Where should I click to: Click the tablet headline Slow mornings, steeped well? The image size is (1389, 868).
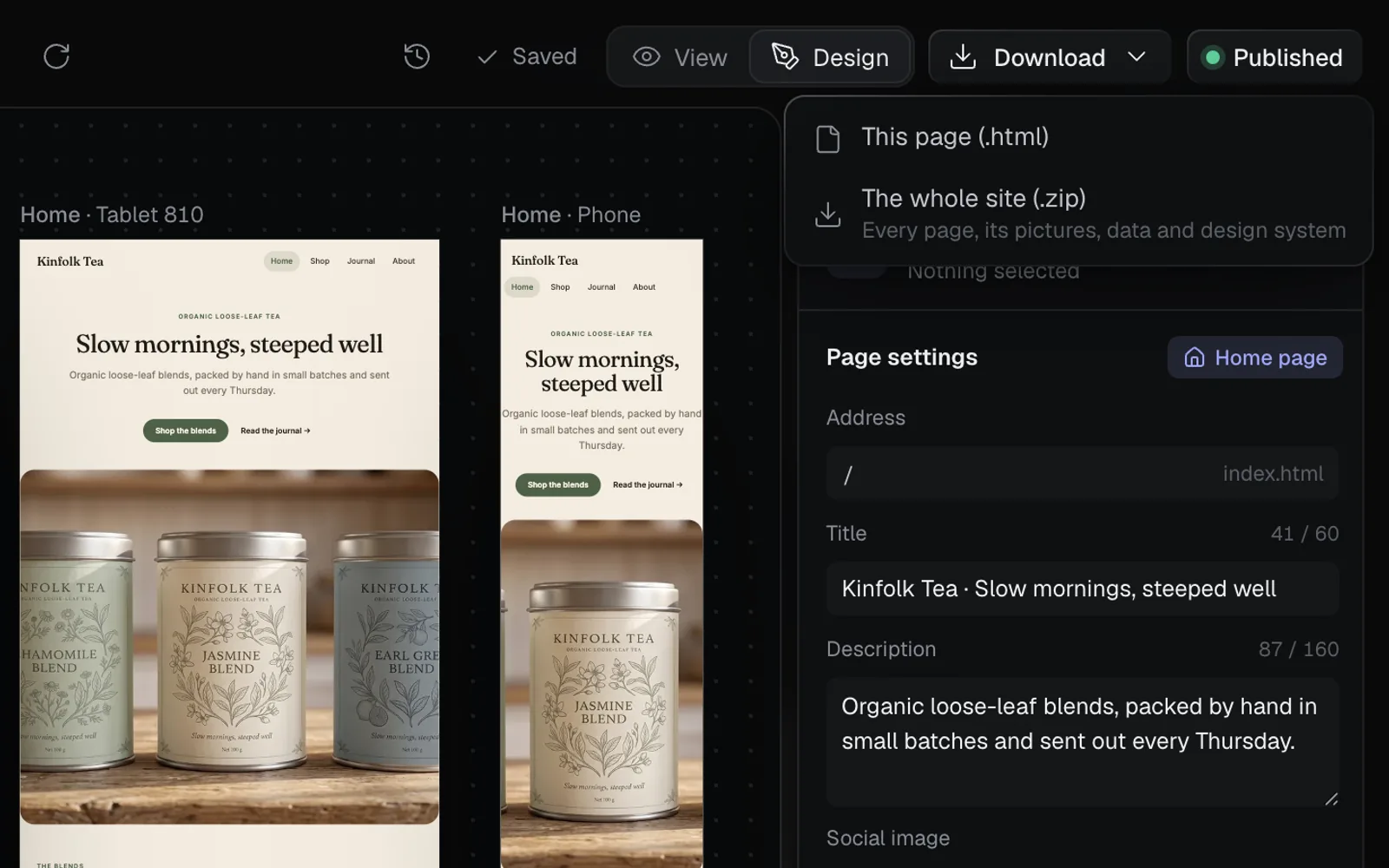click(x=229, y=345)
